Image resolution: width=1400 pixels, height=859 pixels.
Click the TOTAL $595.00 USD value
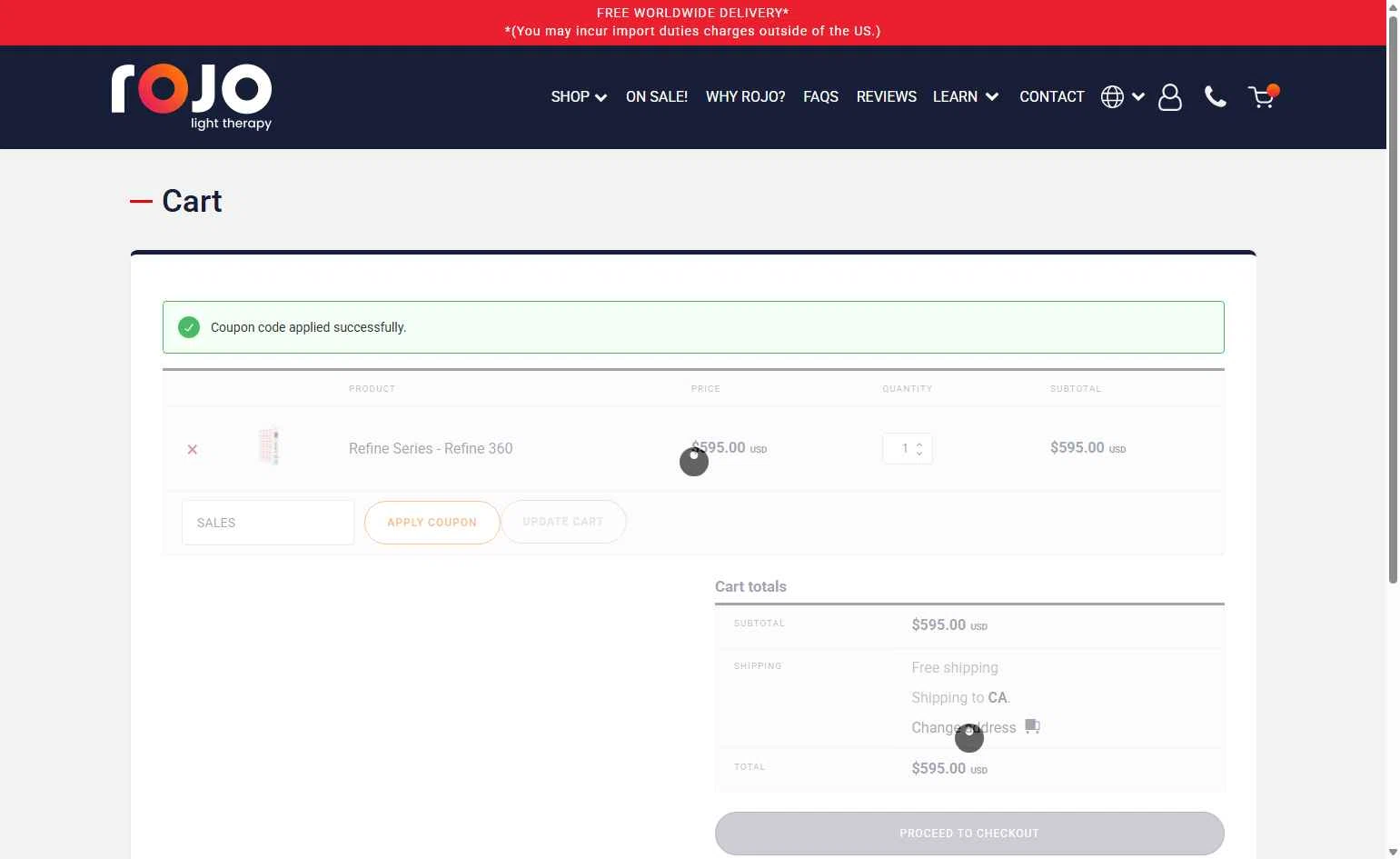pyautogui.click(x=949, y=768)
